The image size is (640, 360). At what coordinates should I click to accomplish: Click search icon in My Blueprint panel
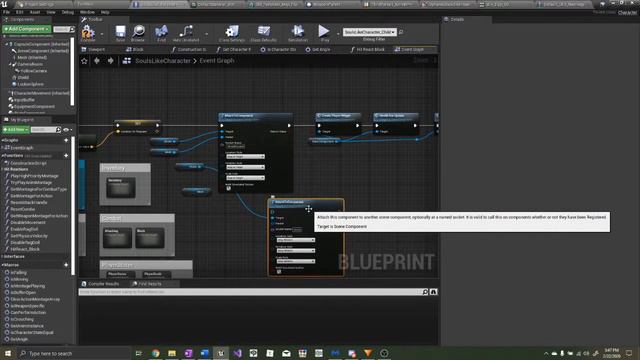tap(58, 130)
